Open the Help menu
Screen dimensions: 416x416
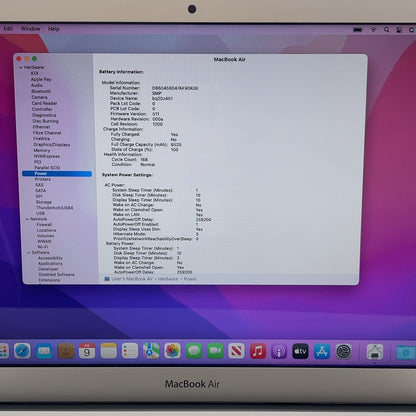coord(53,29)
